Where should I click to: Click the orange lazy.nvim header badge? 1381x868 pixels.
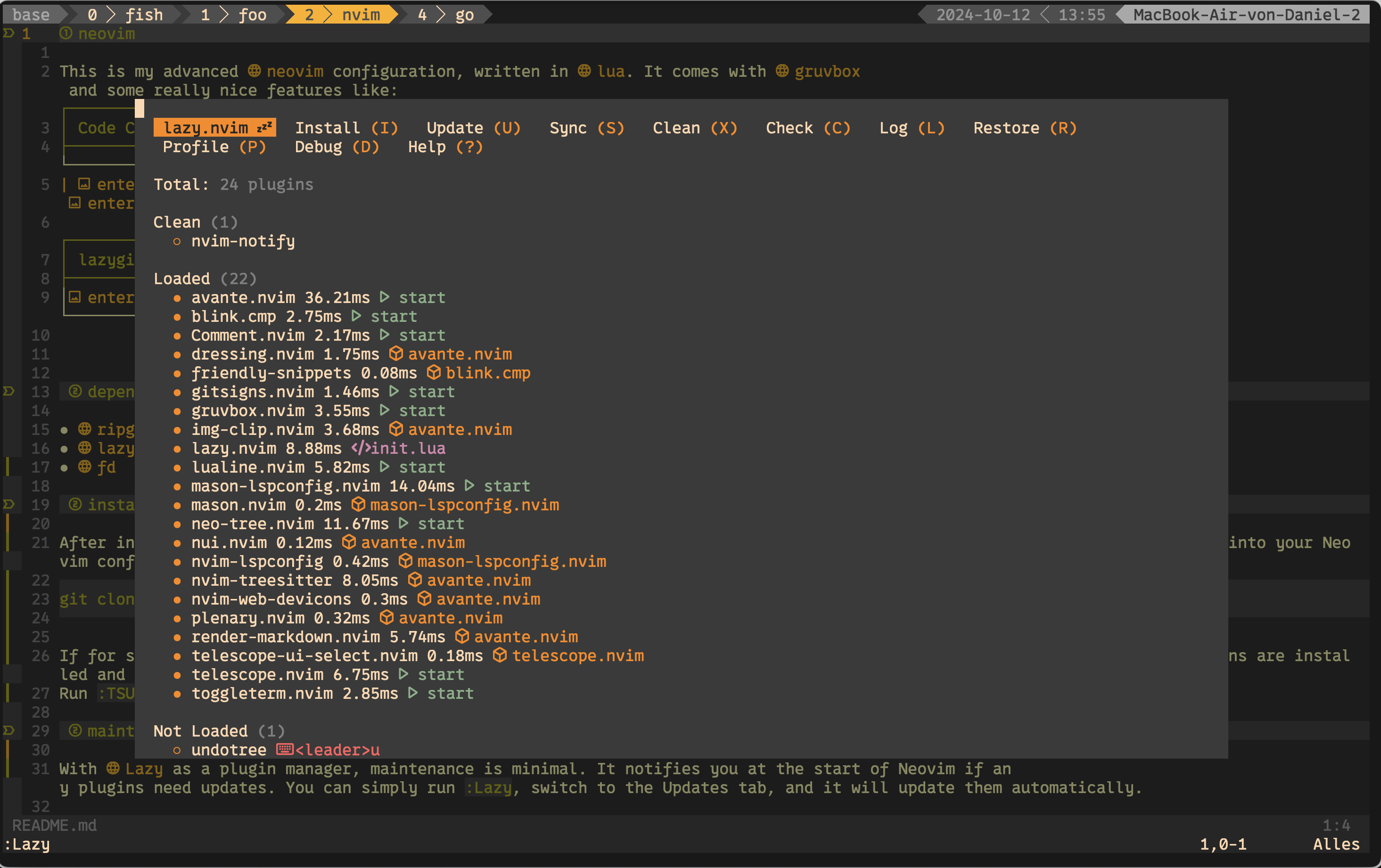(214, 128)
